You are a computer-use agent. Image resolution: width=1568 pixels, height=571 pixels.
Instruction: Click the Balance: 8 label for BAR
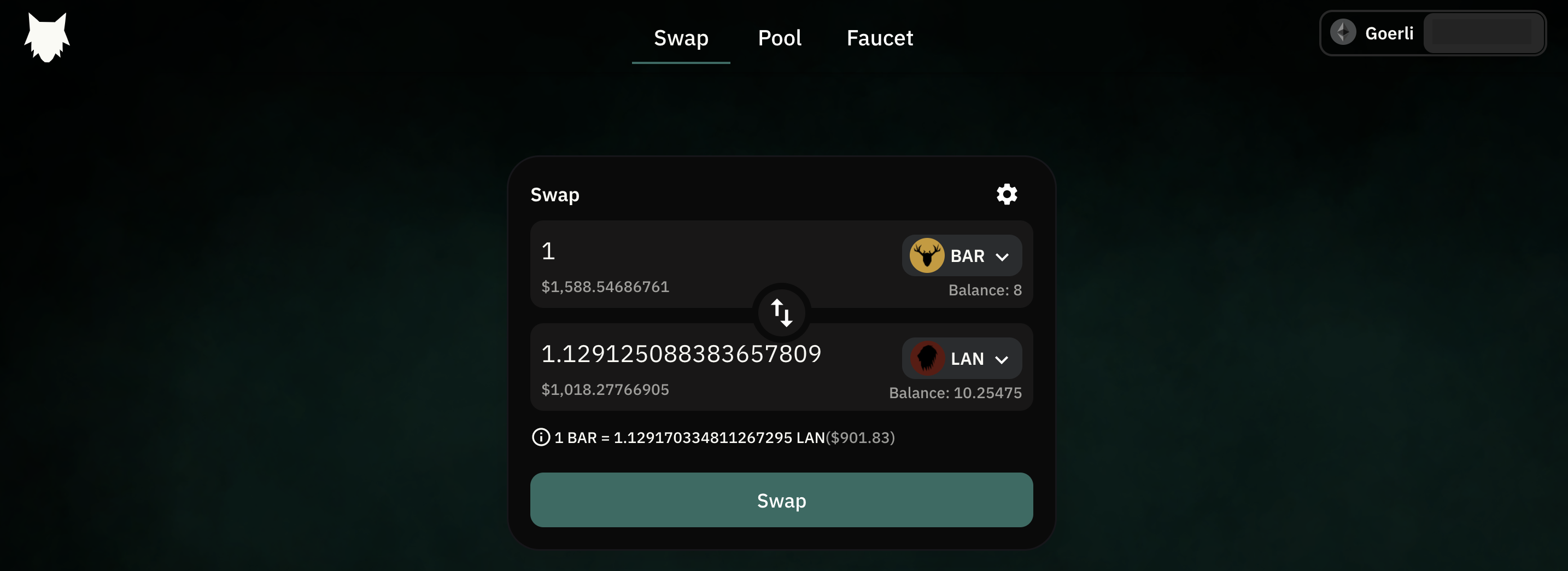[985, 290]
